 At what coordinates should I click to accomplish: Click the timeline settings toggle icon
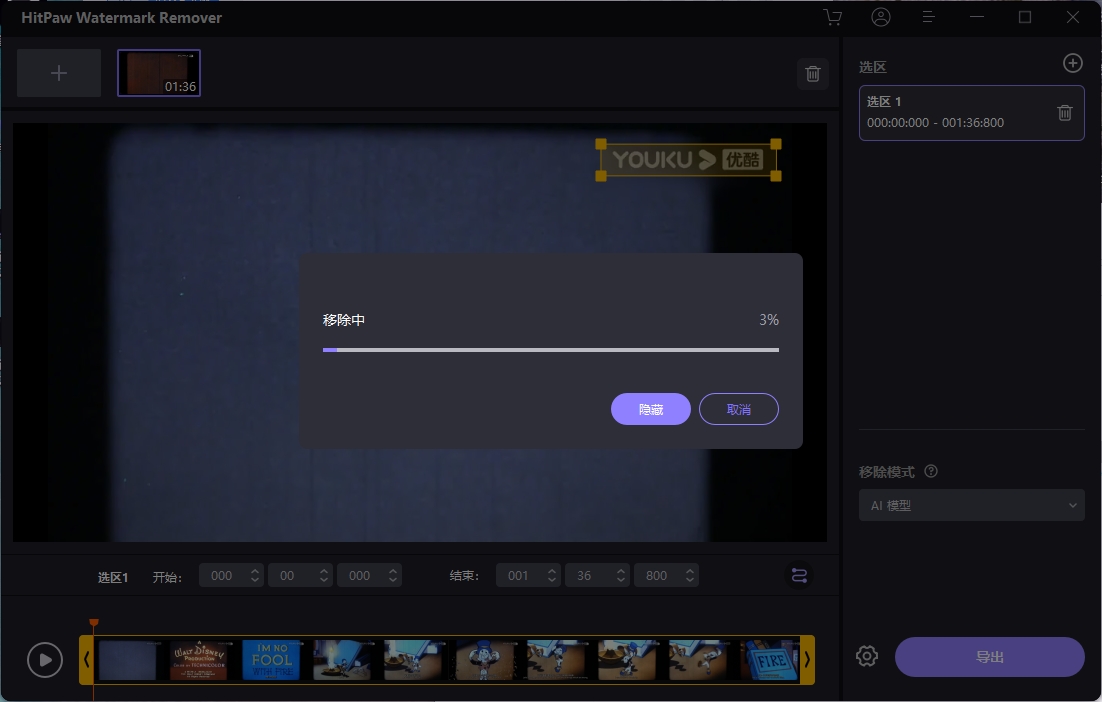[x=799, y=576]
